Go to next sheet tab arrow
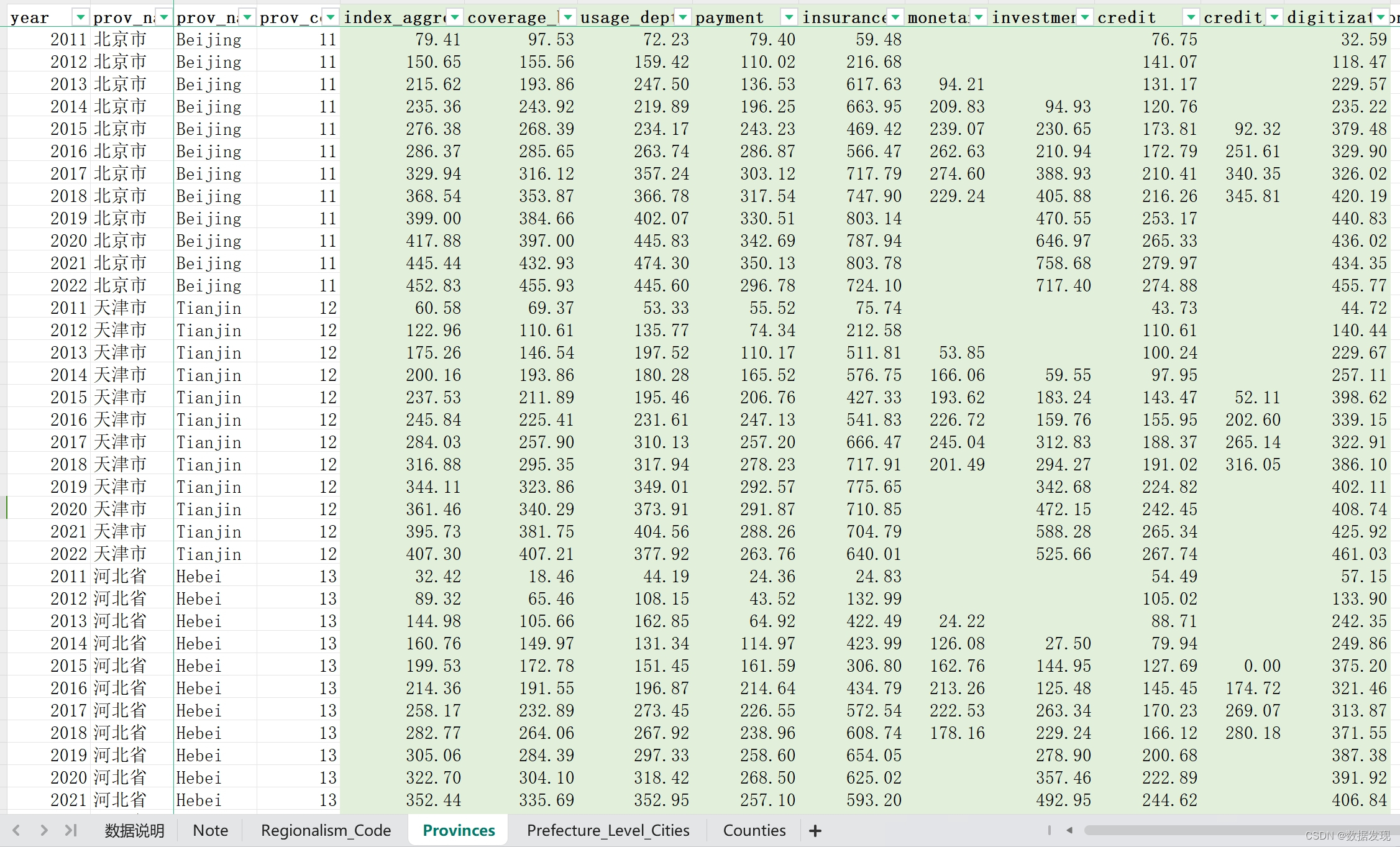 43,830
